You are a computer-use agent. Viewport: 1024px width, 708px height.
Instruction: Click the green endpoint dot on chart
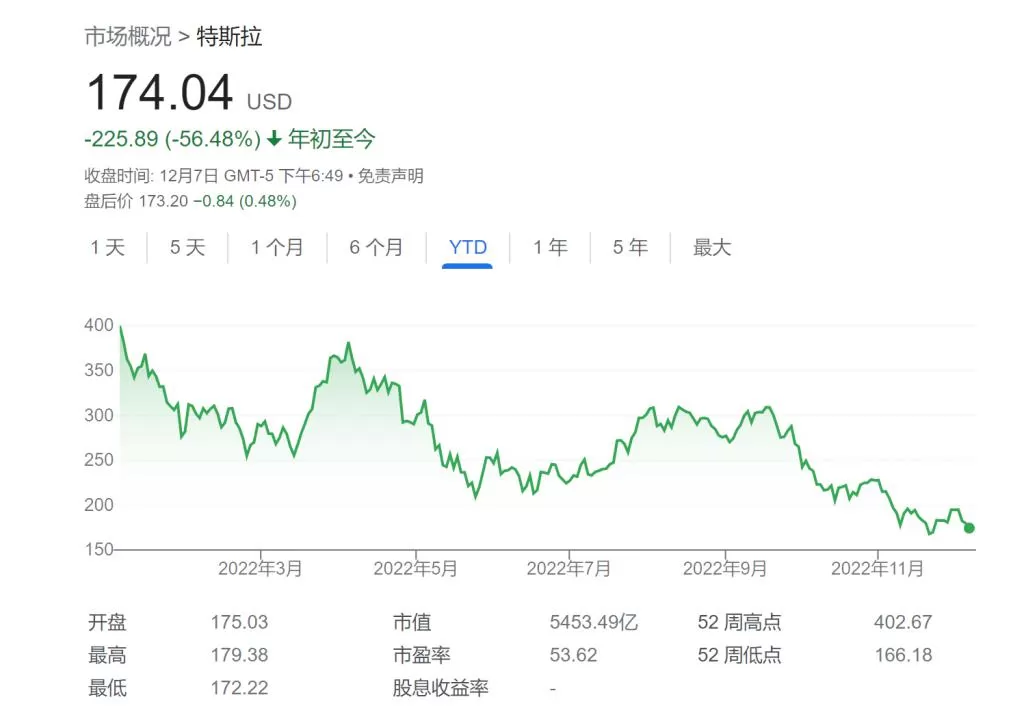pyautogui.click(x=969, y=528)
